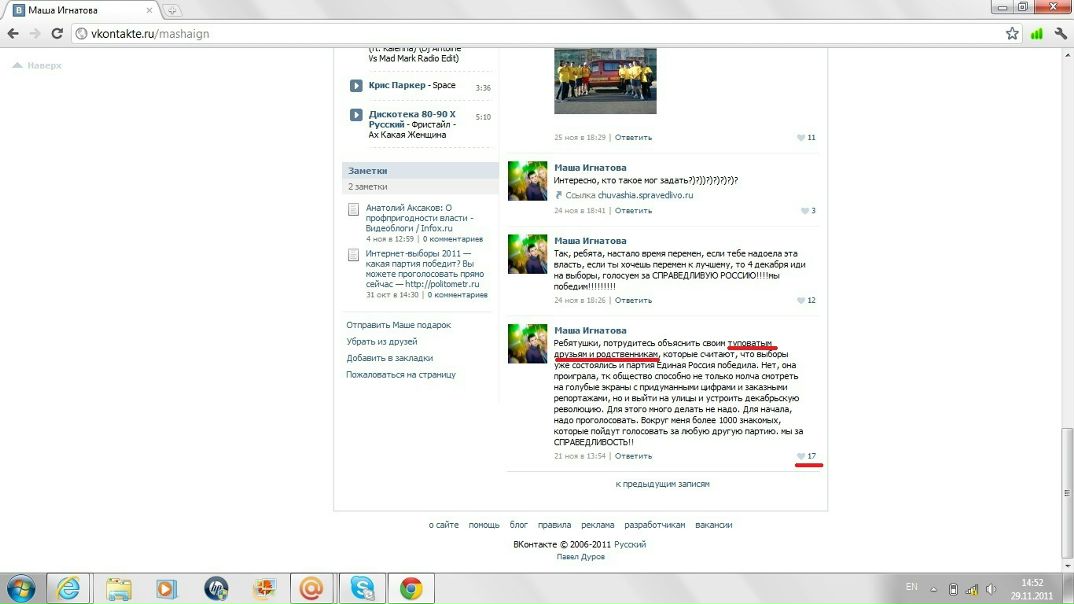Screen dimensions: 1074x604
Task: Click Ответить under the 25 ноя post
Action: pyautogui.click(x=633, y=138)
